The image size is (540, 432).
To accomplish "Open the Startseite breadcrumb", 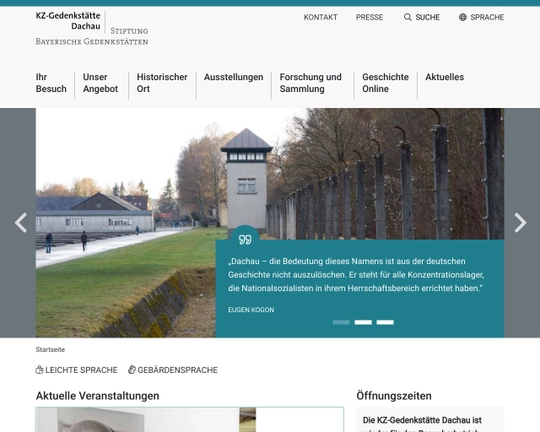I will (50, 349).
